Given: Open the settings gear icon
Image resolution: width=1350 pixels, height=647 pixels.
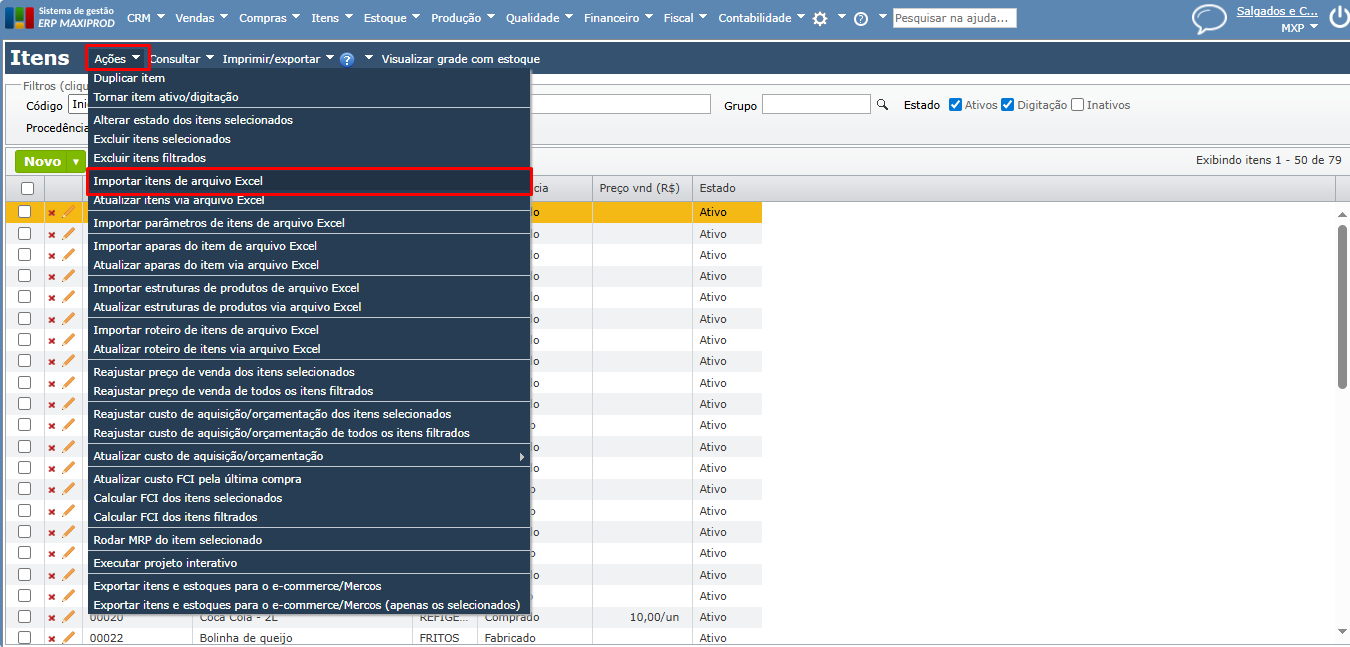Looking at the screenshot, I should [820, 18].
